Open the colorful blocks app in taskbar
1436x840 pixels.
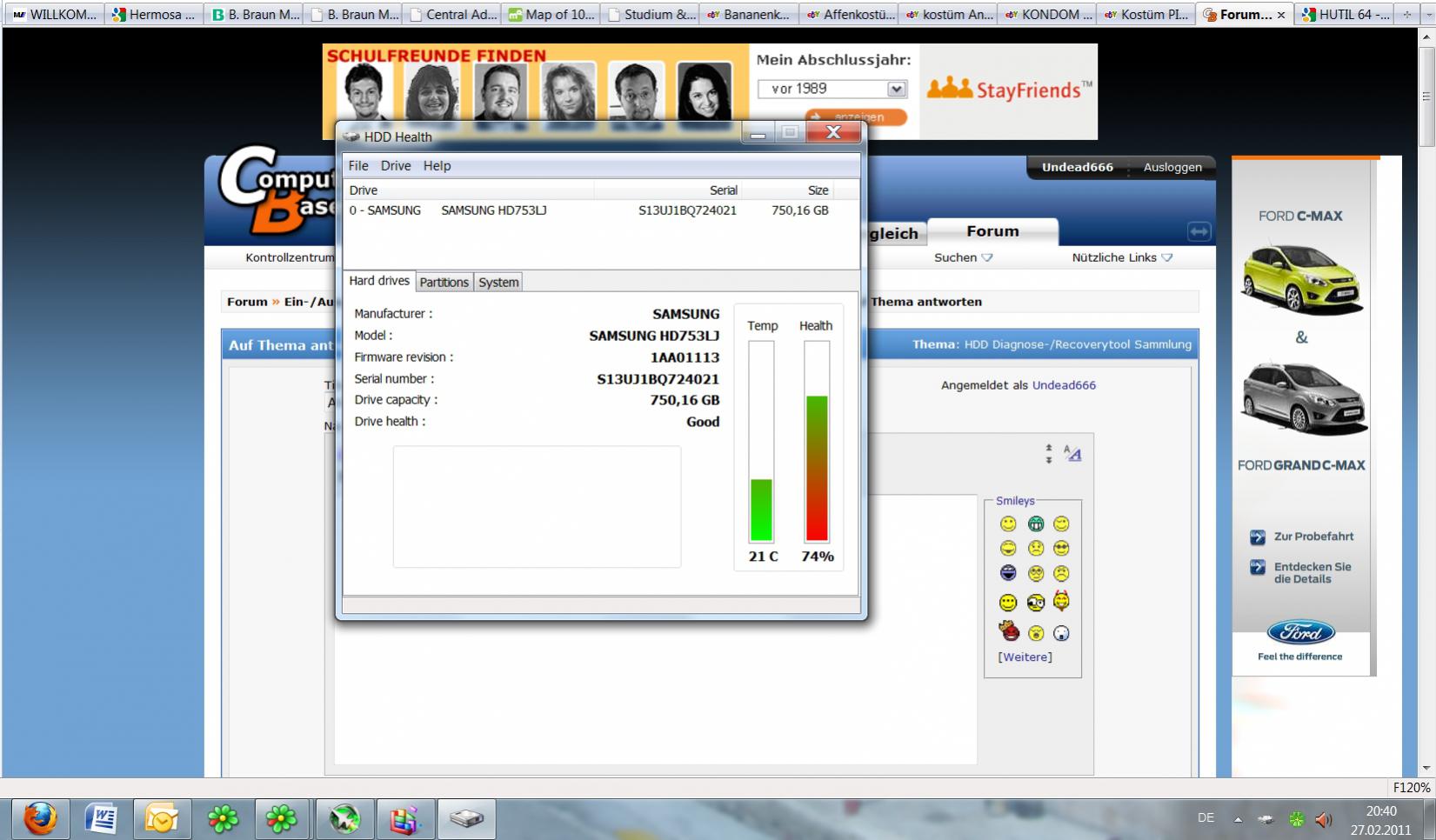pos(405,818)
